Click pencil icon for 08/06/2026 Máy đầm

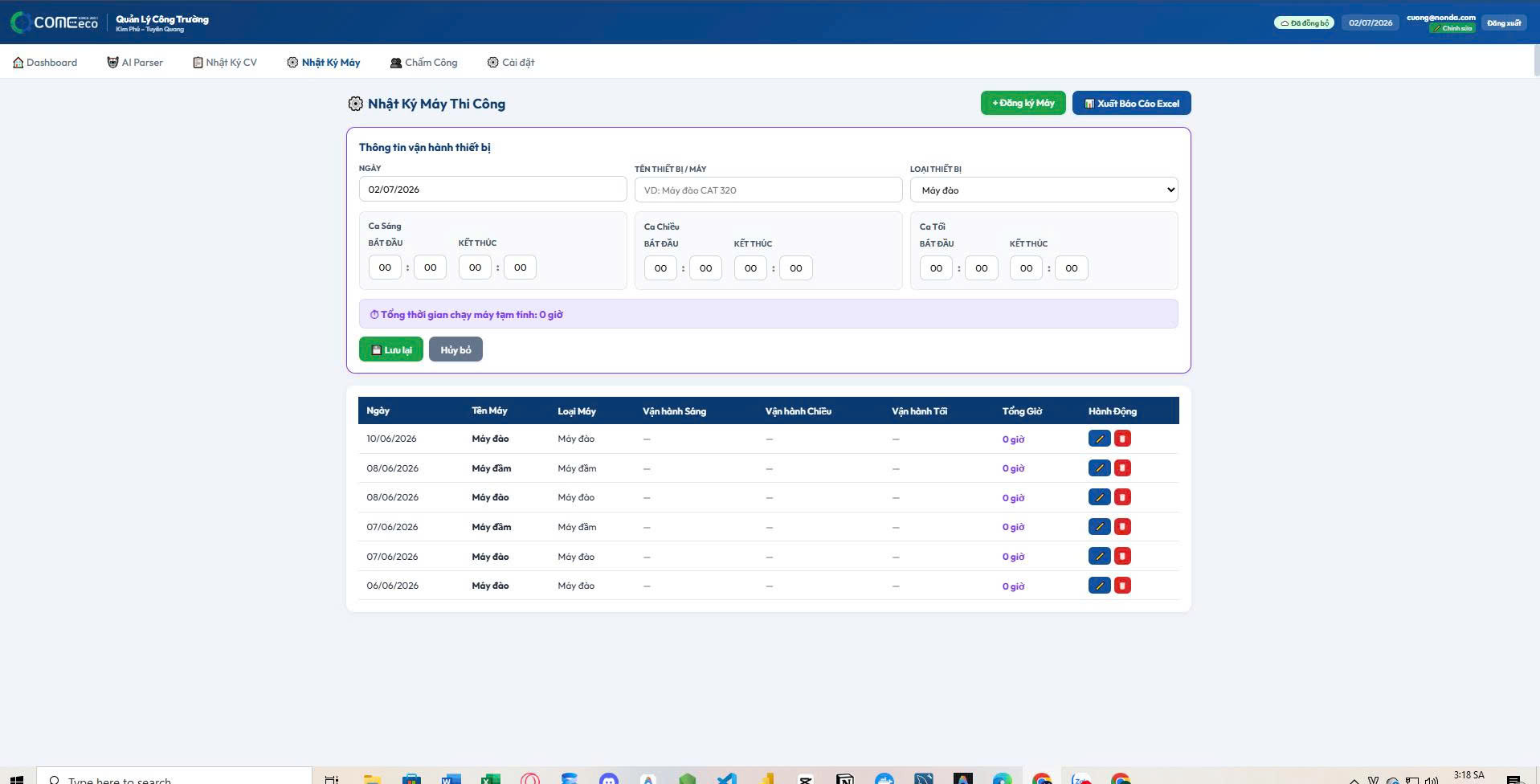(x=1099, y=468)
